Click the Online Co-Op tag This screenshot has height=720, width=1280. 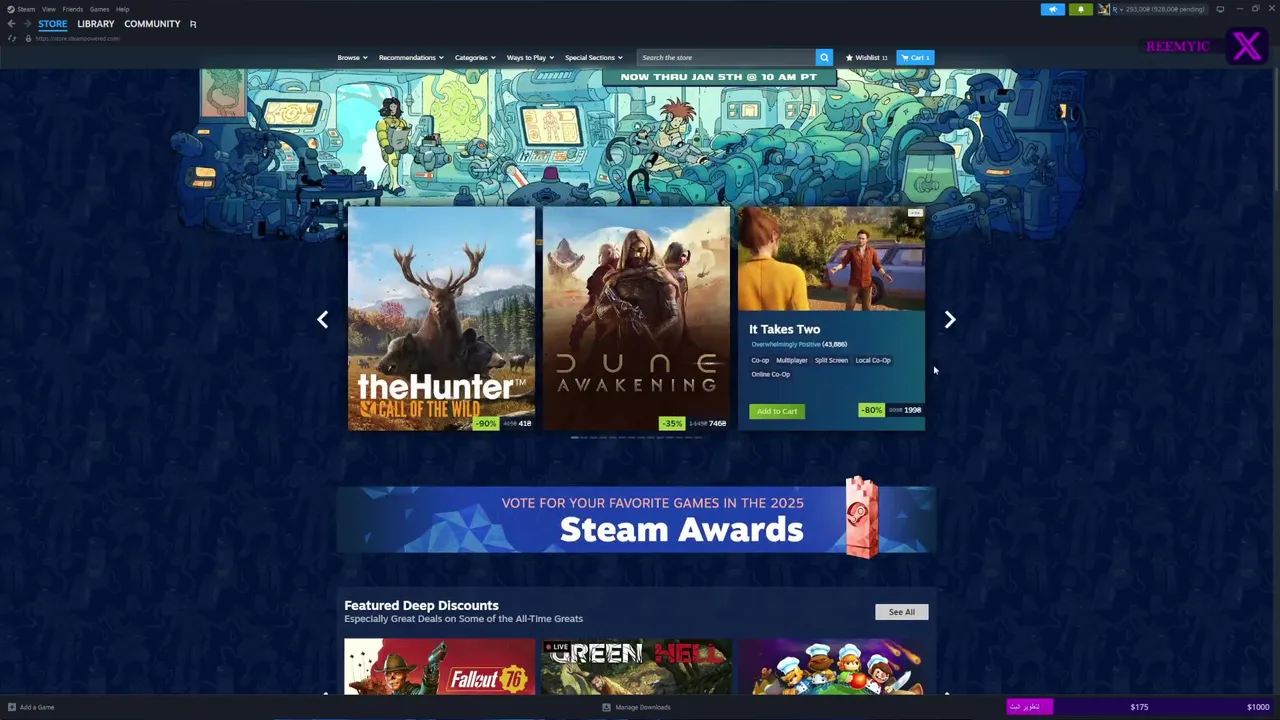(x=770, y=374)
